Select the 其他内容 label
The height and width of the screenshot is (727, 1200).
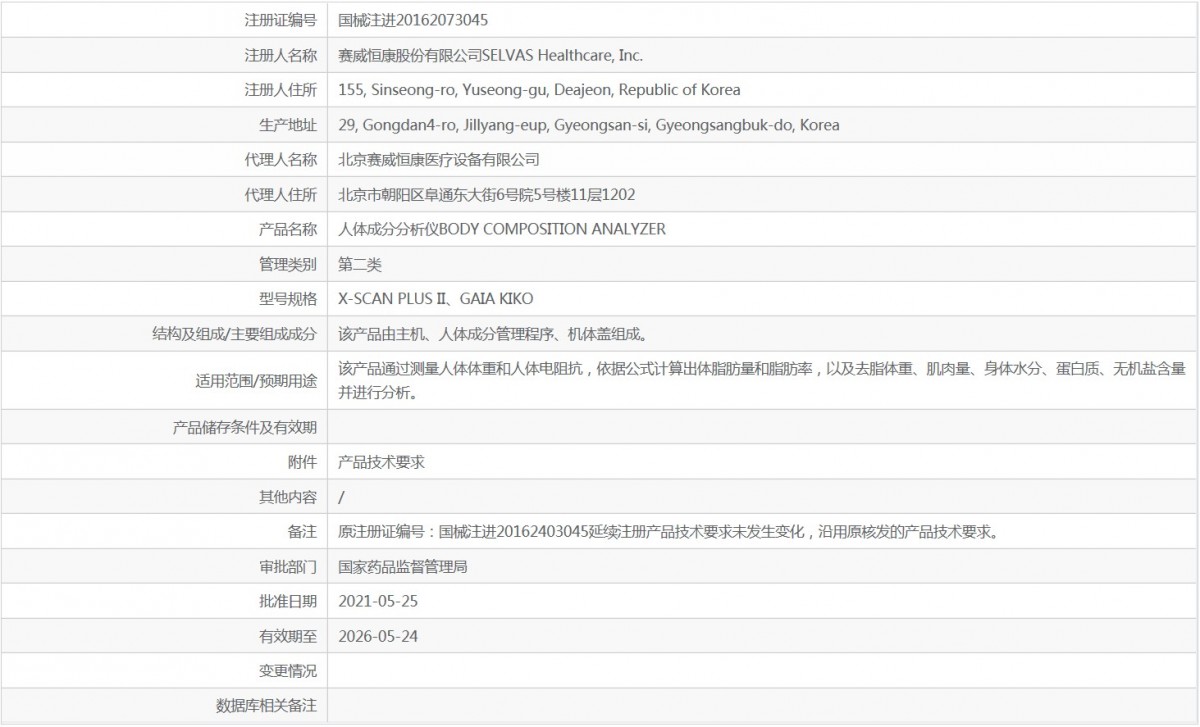(287, 497)
